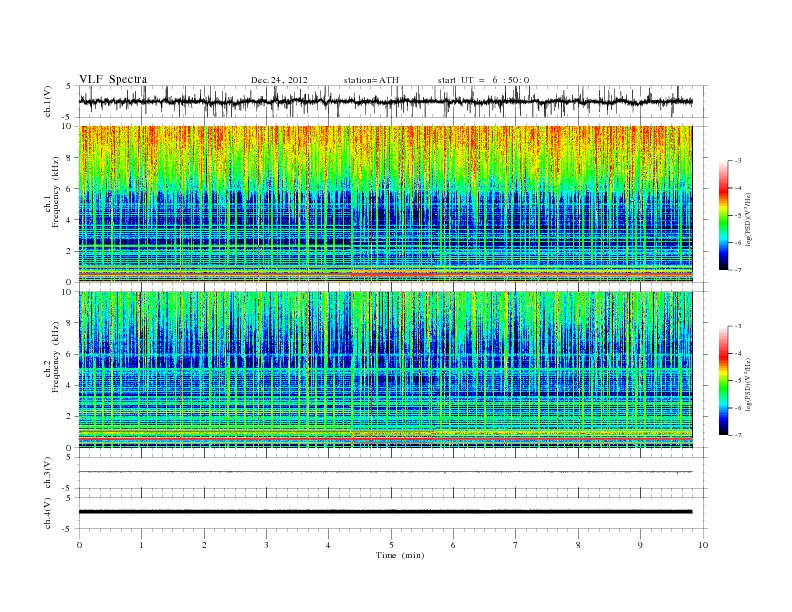Click the ch.1 color bar log(PSD) label
The height and width of the screenshot is (612, 792).
click(749, 220)
